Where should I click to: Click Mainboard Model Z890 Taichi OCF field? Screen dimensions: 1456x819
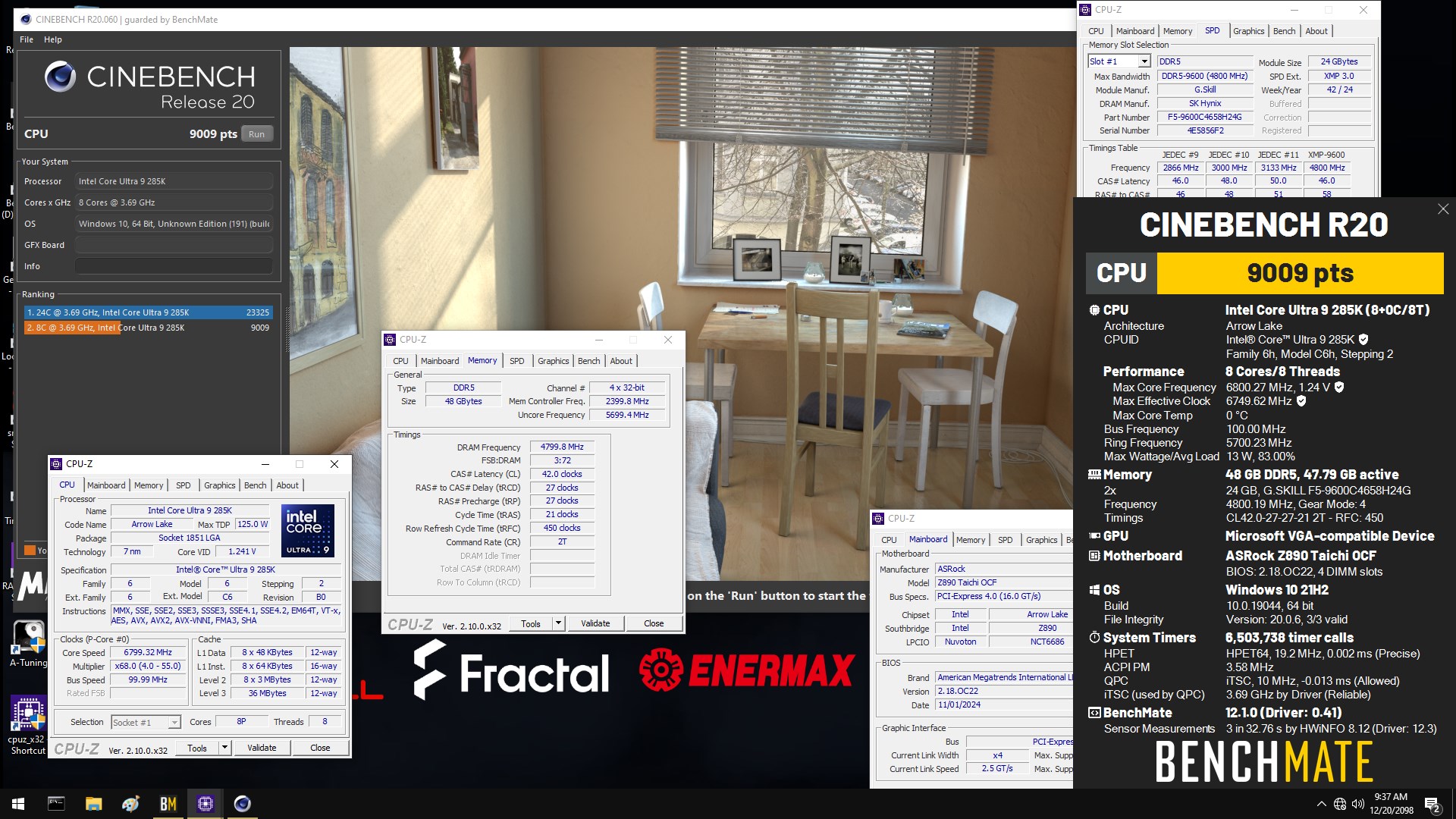point(1003,583)
